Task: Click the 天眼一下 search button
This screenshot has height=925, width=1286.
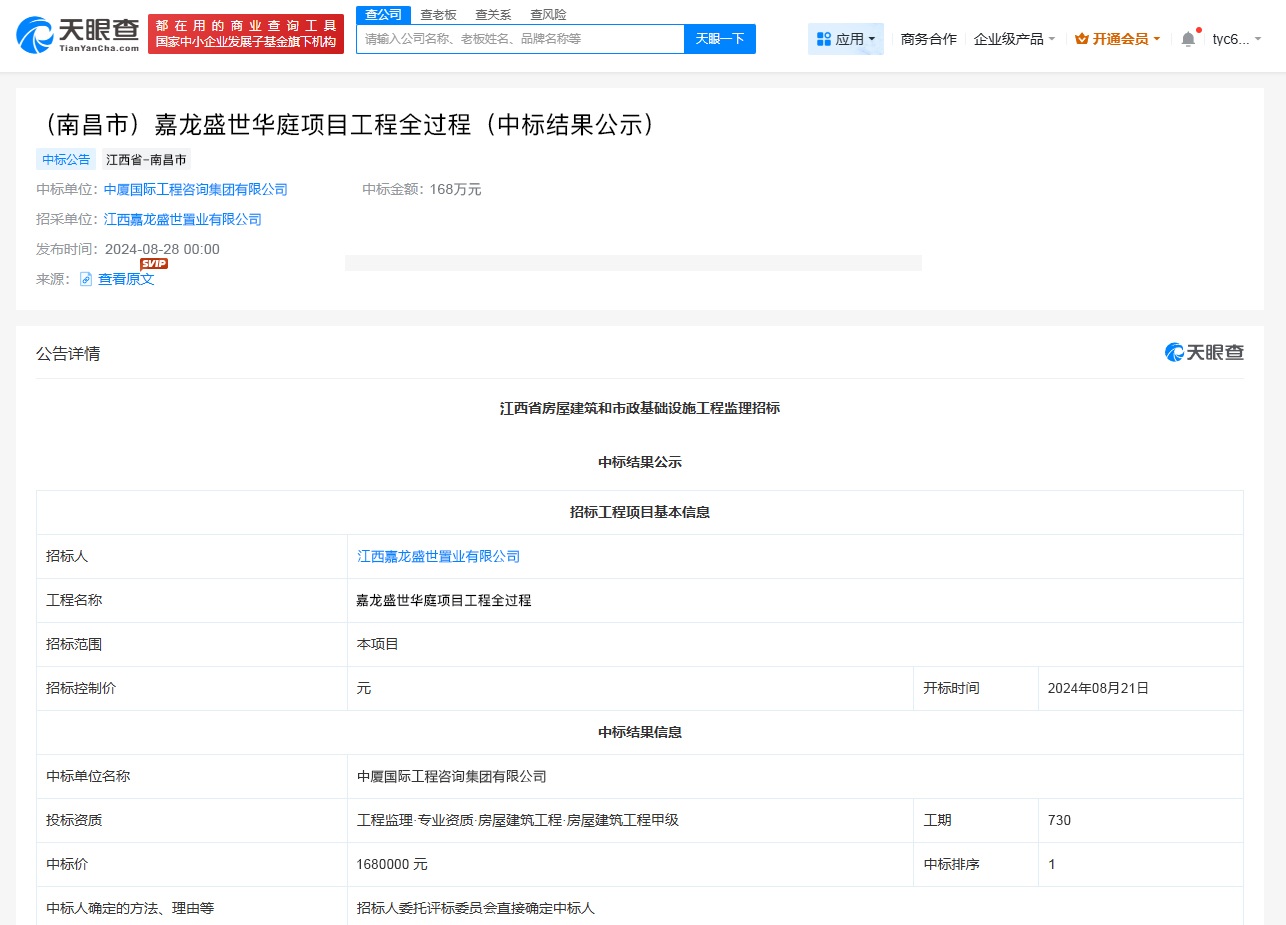Action: pos(720,39)
